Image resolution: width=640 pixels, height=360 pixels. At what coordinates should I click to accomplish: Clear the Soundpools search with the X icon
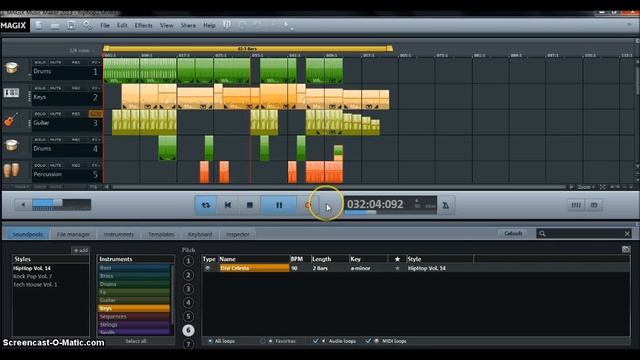click(x=627, y=233)
